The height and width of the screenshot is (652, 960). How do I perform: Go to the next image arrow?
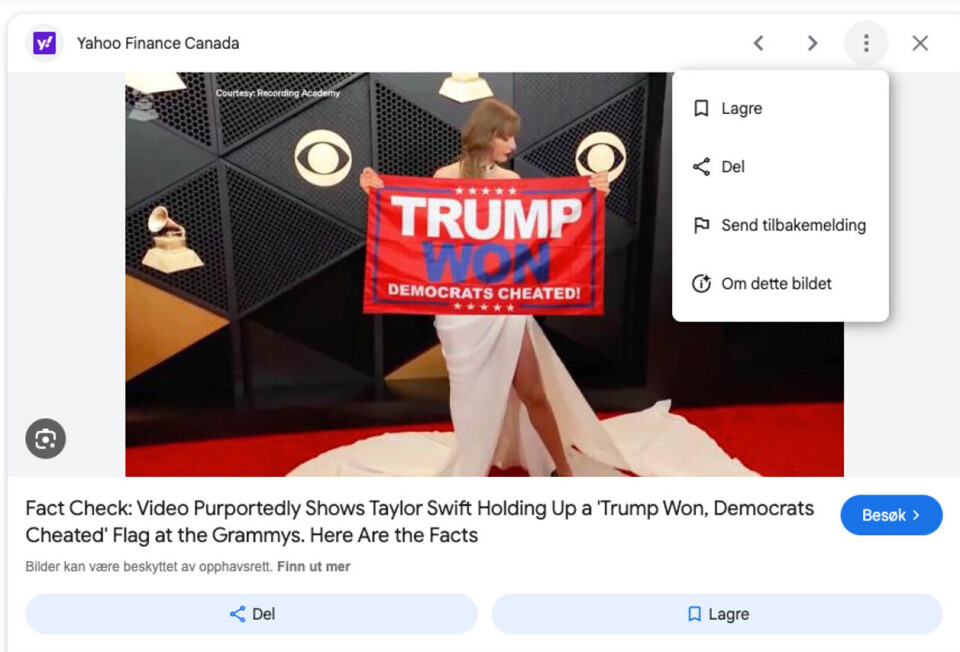pos(812,43)
